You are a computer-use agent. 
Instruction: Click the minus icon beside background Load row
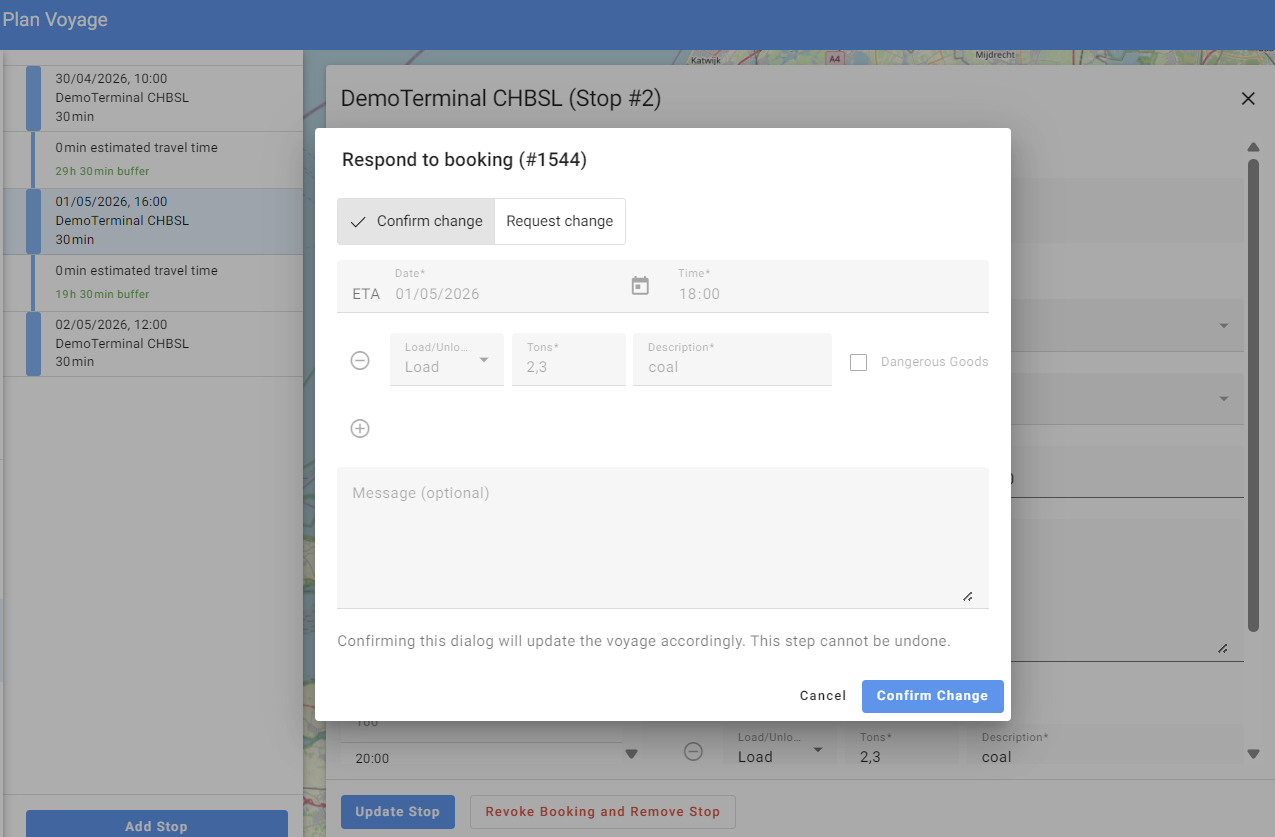tap(693, 751)
